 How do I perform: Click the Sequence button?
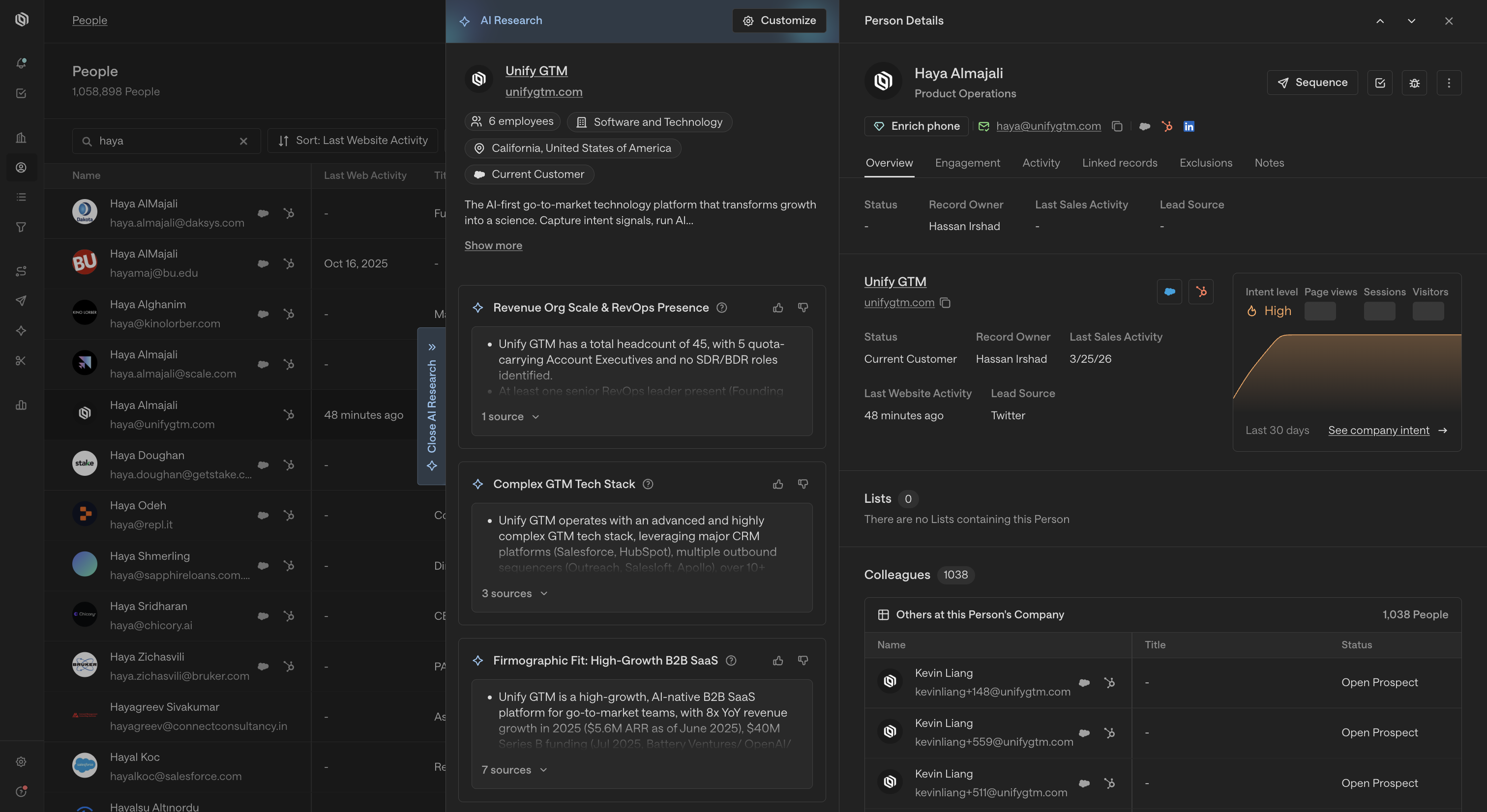click(x=1312, y=83)
